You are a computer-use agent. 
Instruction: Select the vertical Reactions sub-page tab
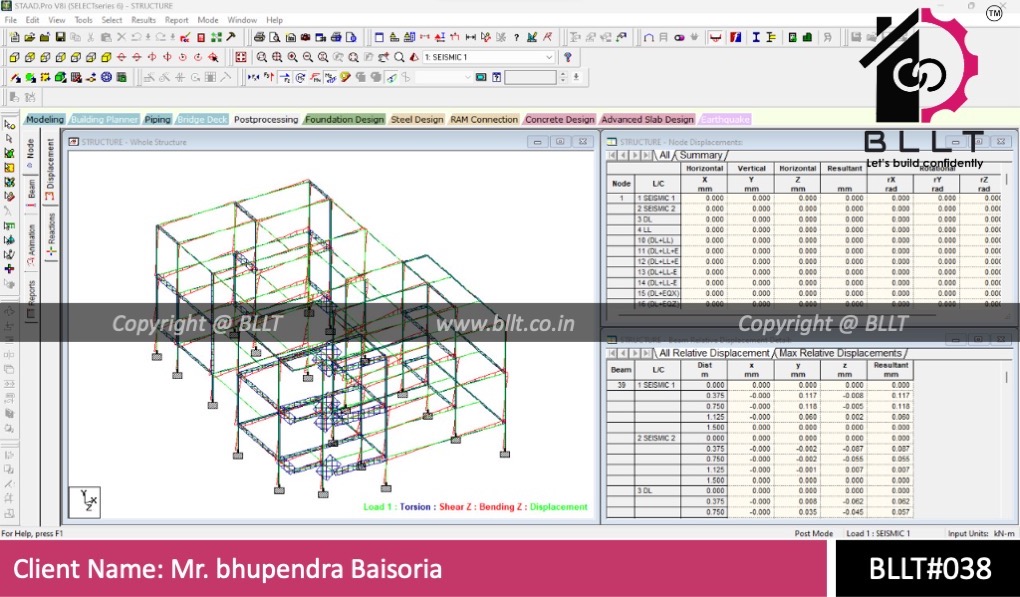pyautogui.click(x=51, y=233)
